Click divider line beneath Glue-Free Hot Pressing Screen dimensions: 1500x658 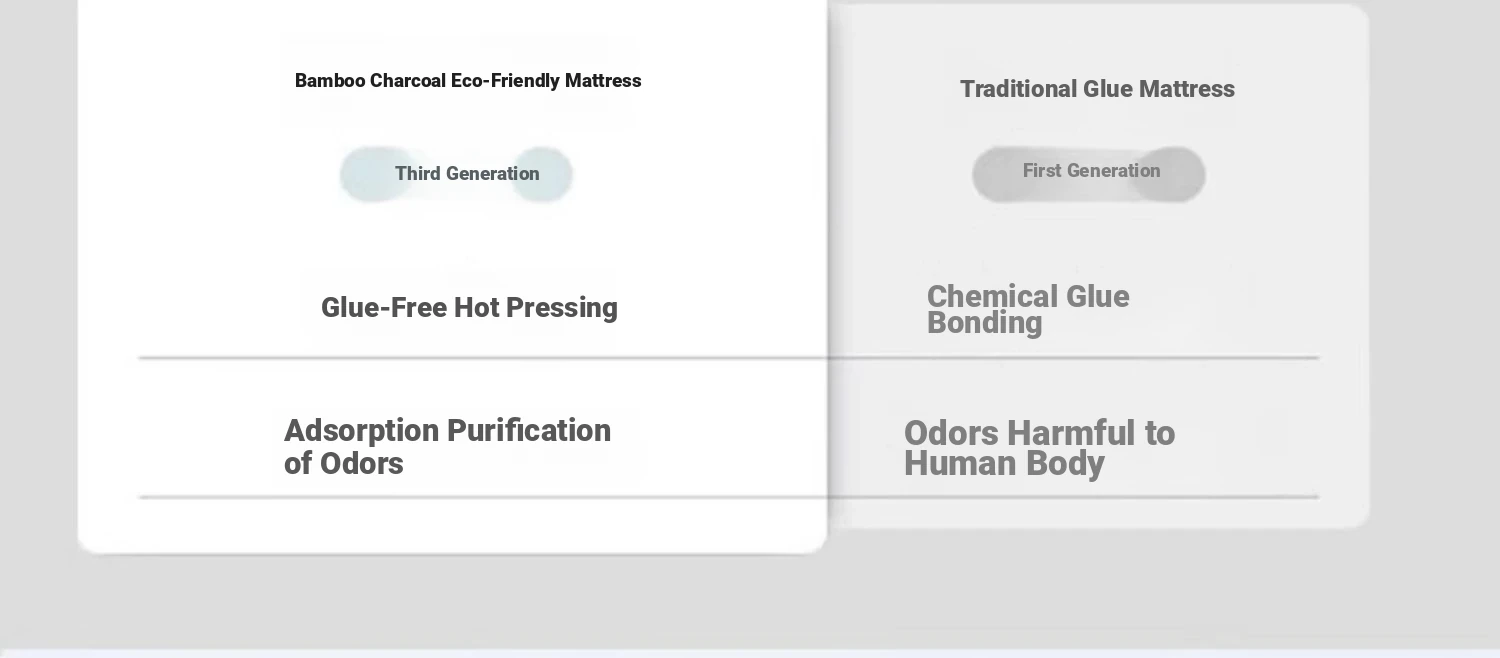(x=483, y=357)
